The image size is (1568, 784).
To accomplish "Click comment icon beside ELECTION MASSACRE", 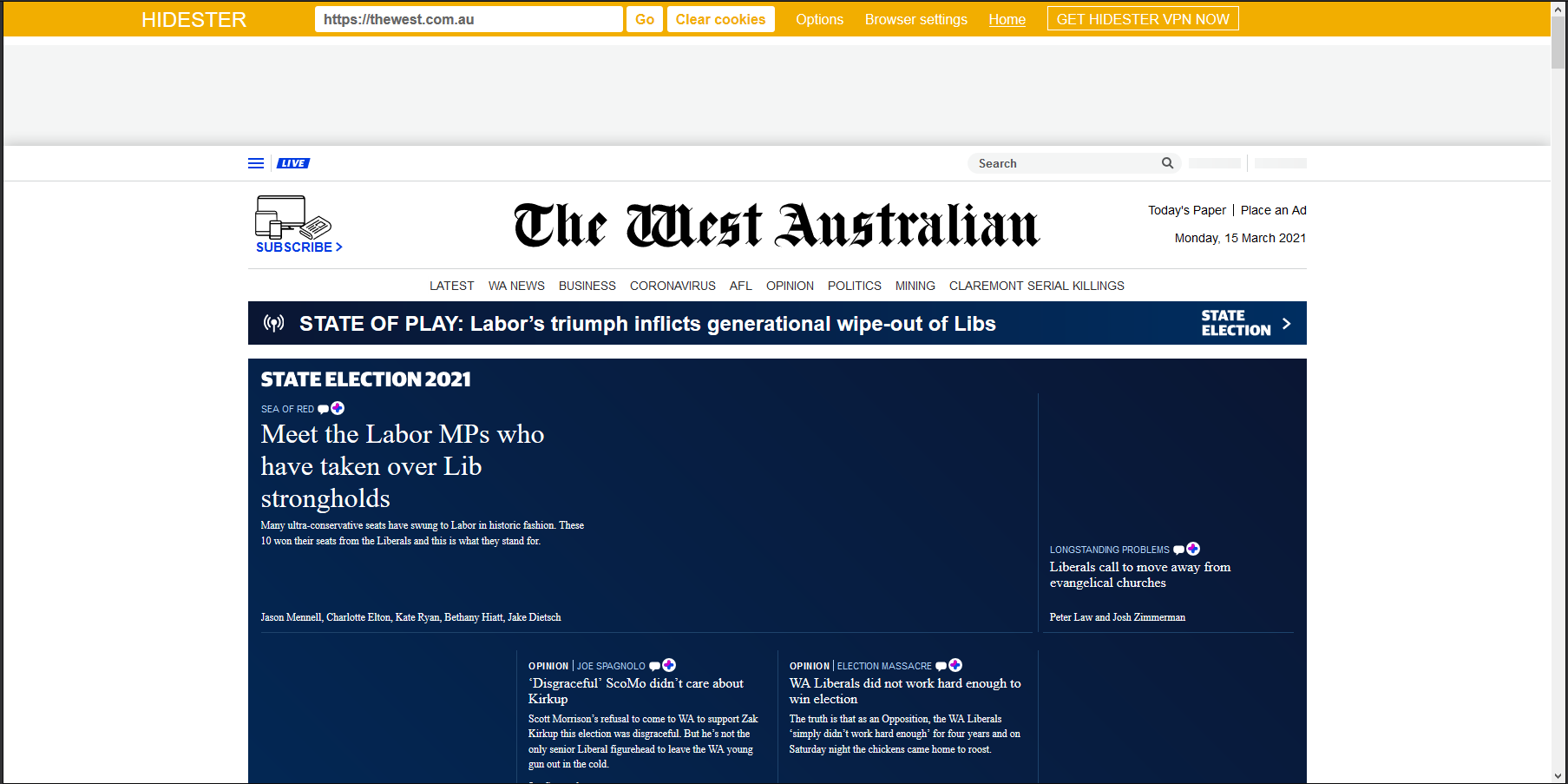I will pos(941,666).
